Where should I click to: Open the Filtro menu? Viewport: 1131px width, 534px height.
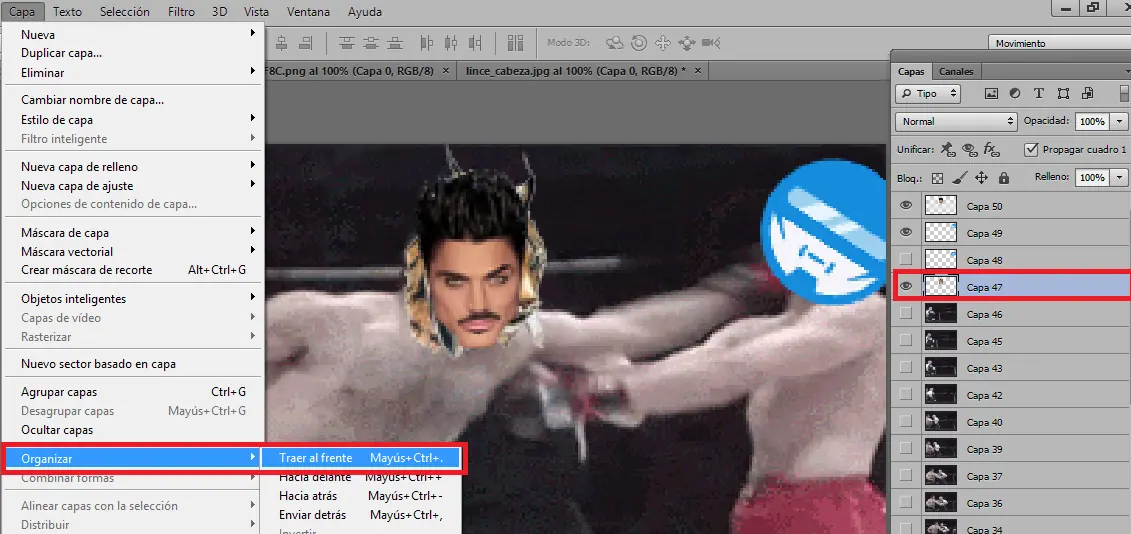coord(181,12)
